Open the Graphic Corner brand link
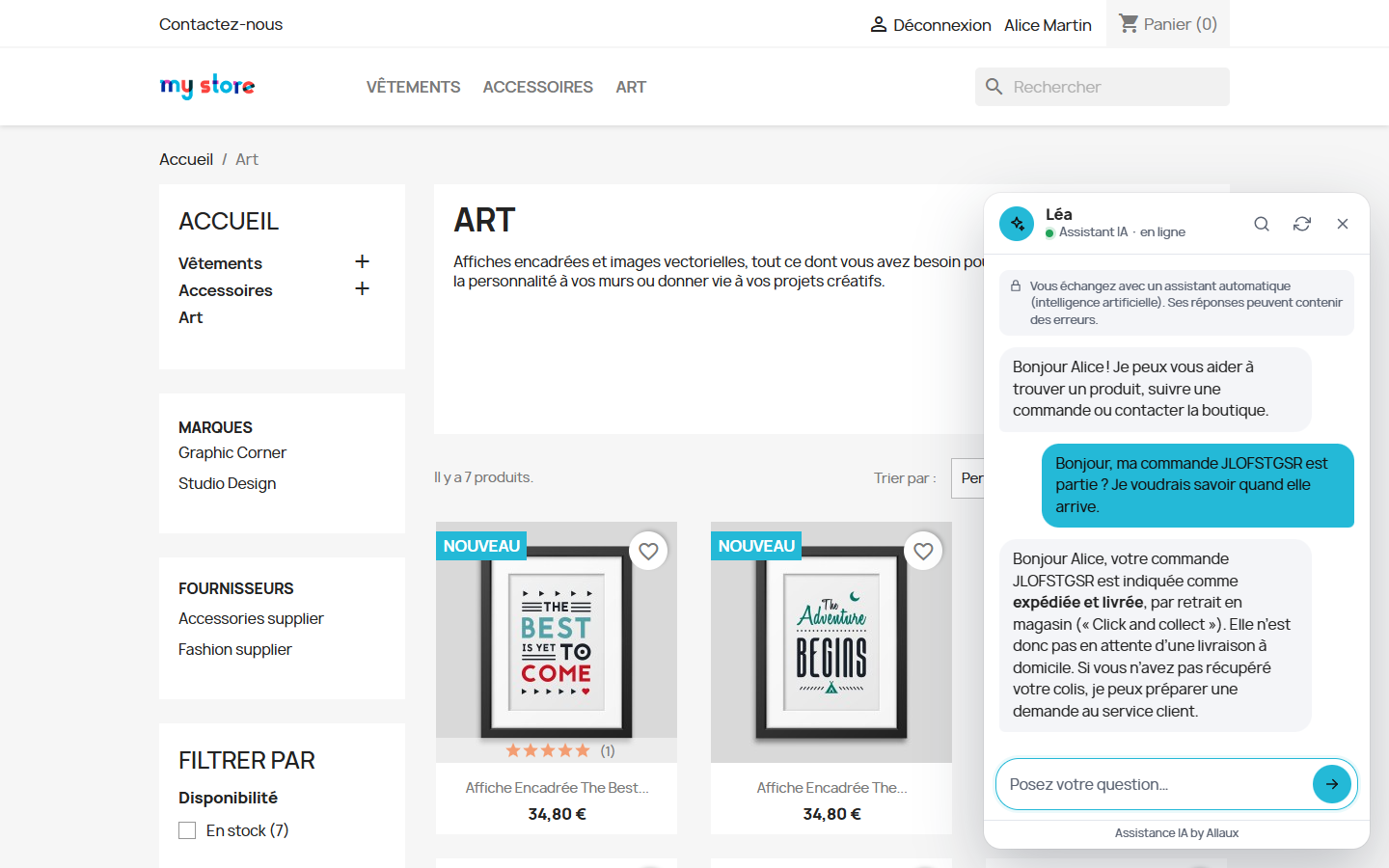The image size is (1389, 868). (232, 452)
